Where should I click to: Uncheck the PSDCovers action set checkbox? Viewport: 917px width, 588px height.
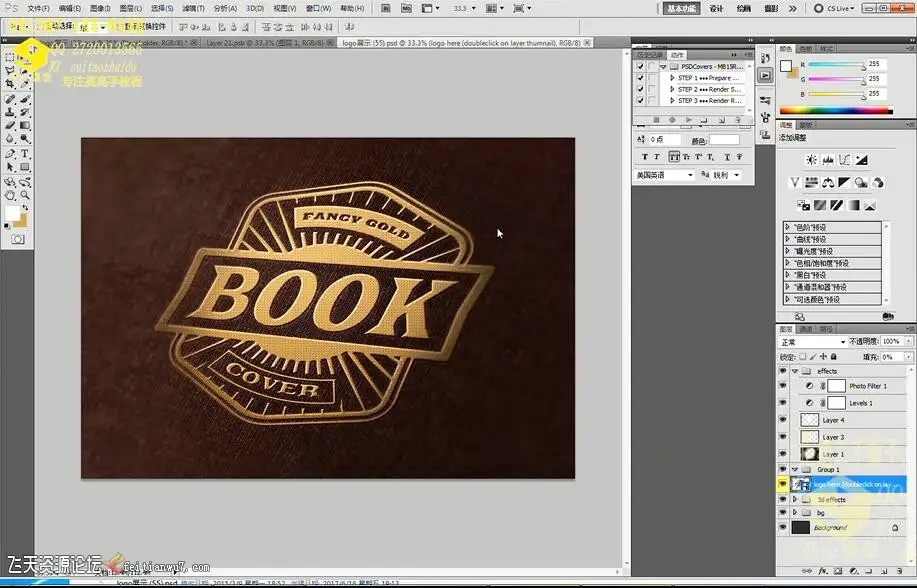(x=640, y=67)
